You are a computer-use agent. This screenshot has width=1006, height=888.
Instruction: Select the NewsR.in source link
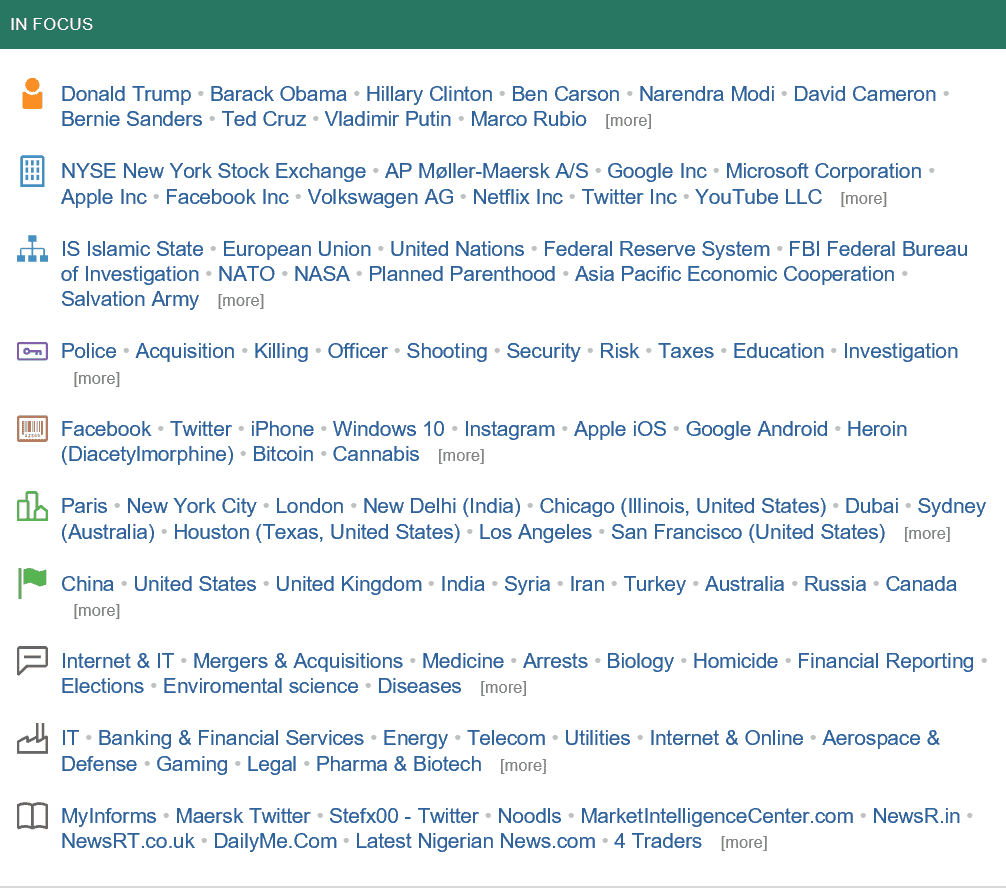[917, 816]
